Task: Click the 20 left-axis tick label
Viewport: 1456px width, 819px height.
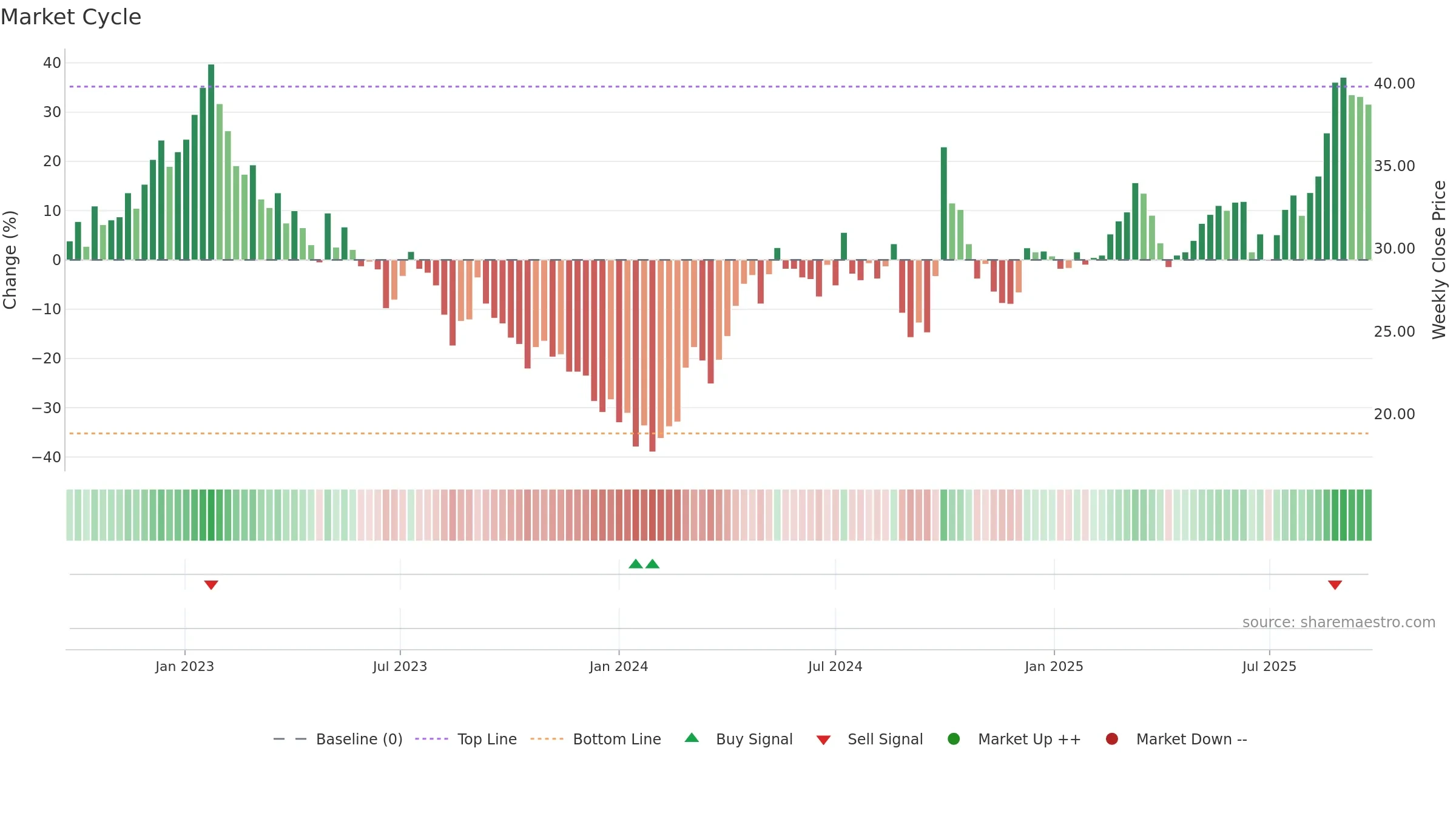Action: pyautogui.click(x=52, y=161)
